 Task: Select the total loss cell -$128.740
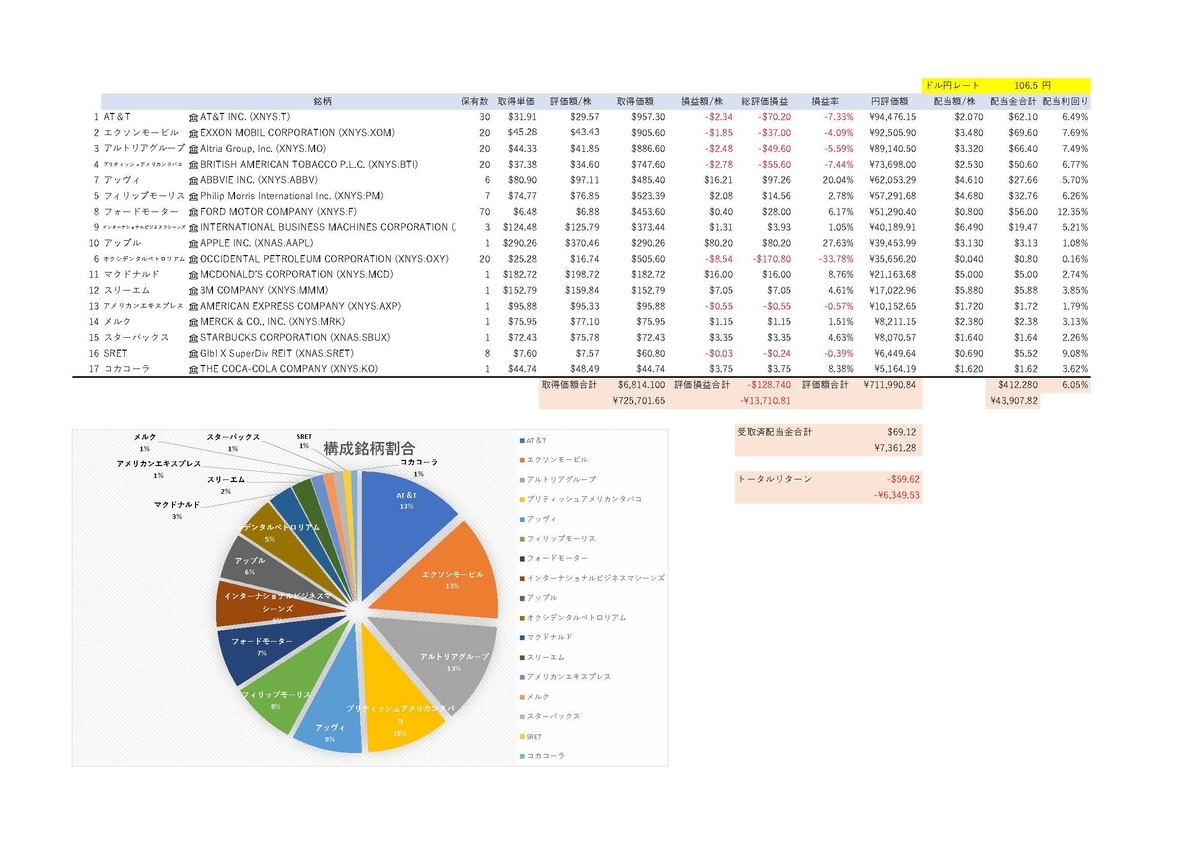(x=767, y=384)
